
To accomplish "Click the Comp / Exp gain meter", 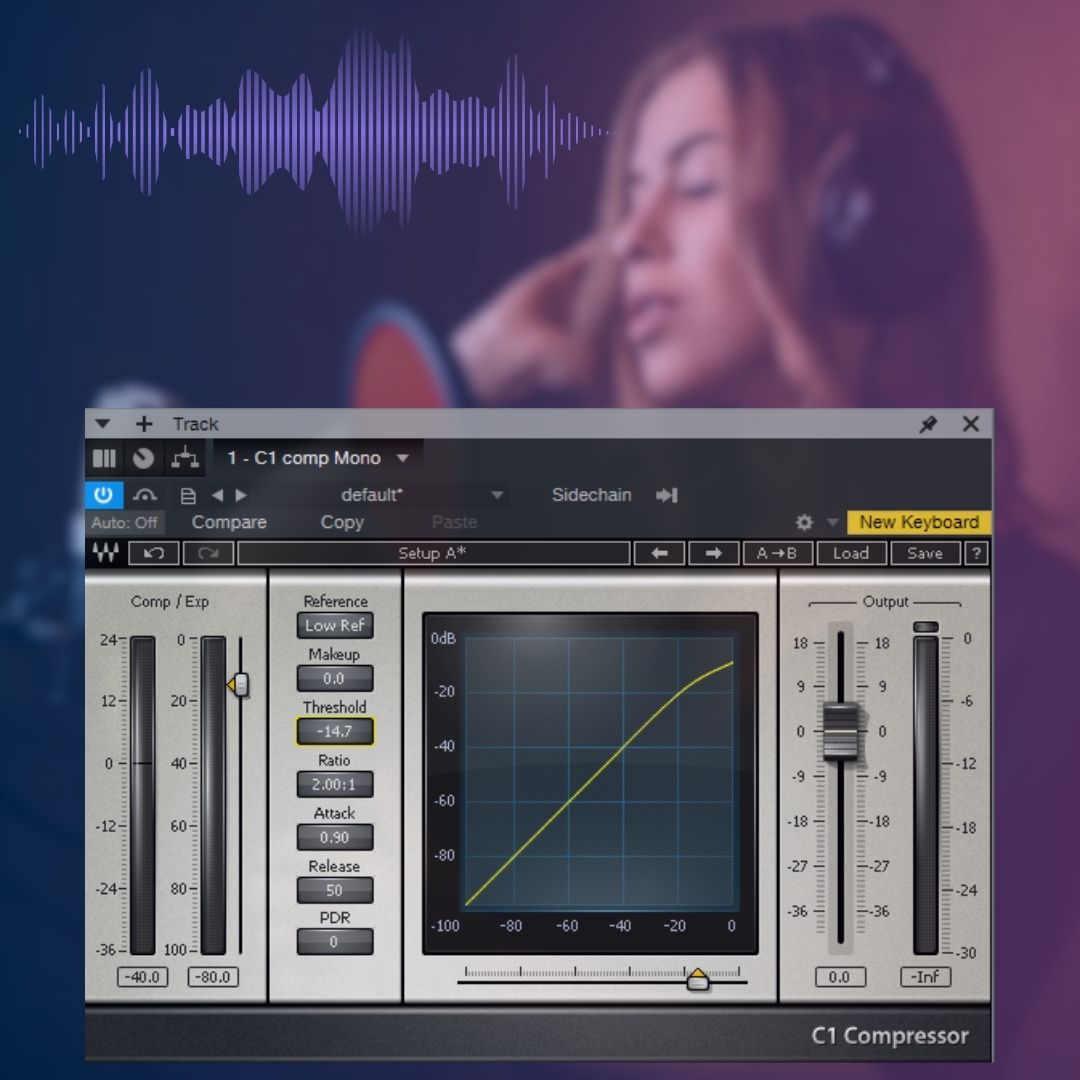I will click(x=143, y=795).
